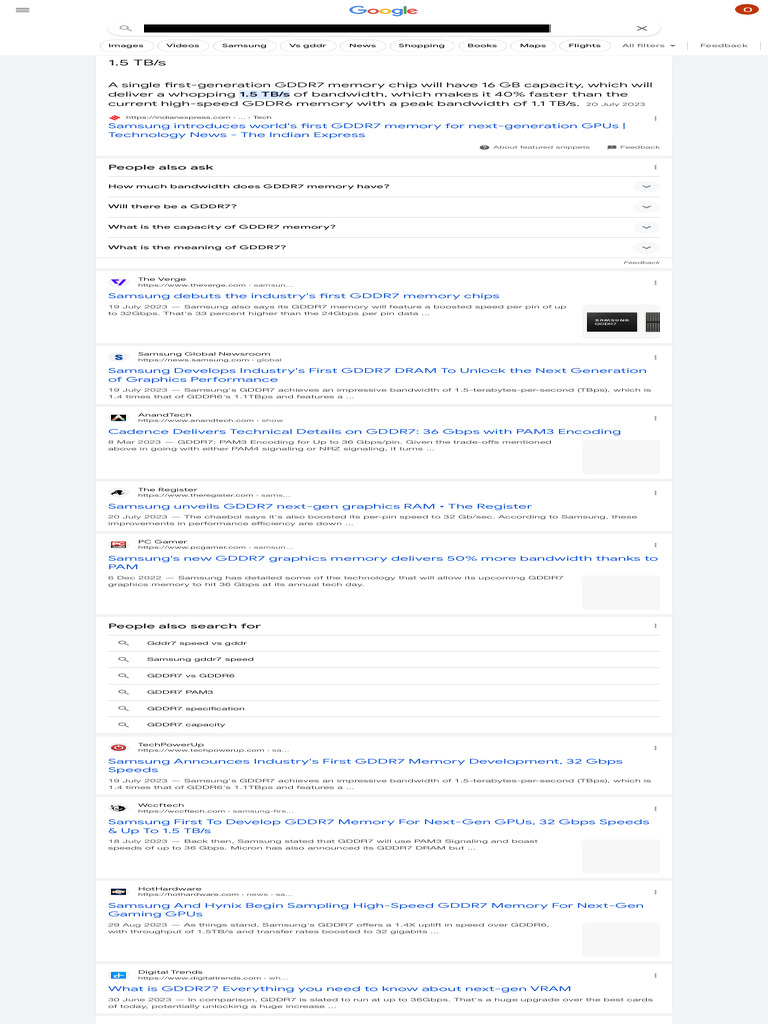Select the Vs gddr filter chip
This screenshot has height=1024, width=768.
click(x=308, y=45)
